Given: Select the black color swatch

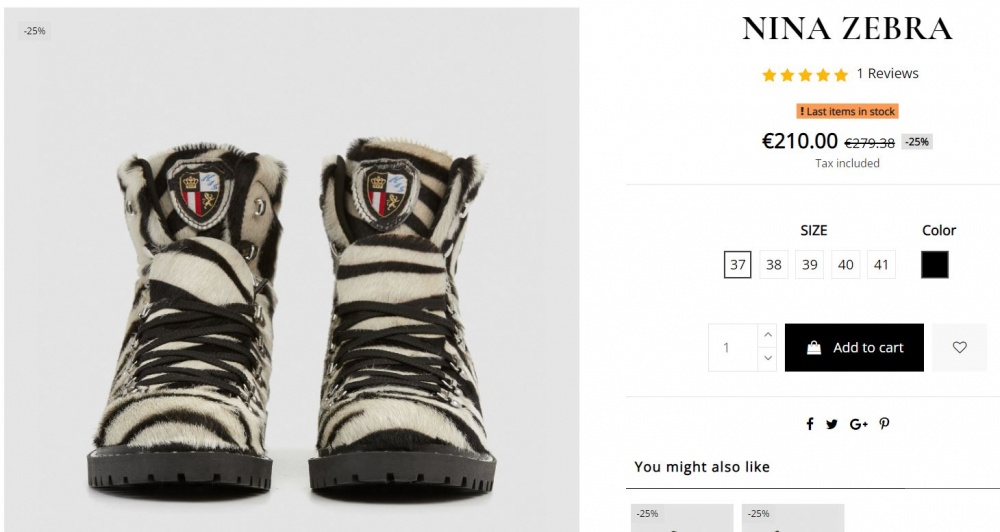Looking at the screenshot, I should [935, 265].
